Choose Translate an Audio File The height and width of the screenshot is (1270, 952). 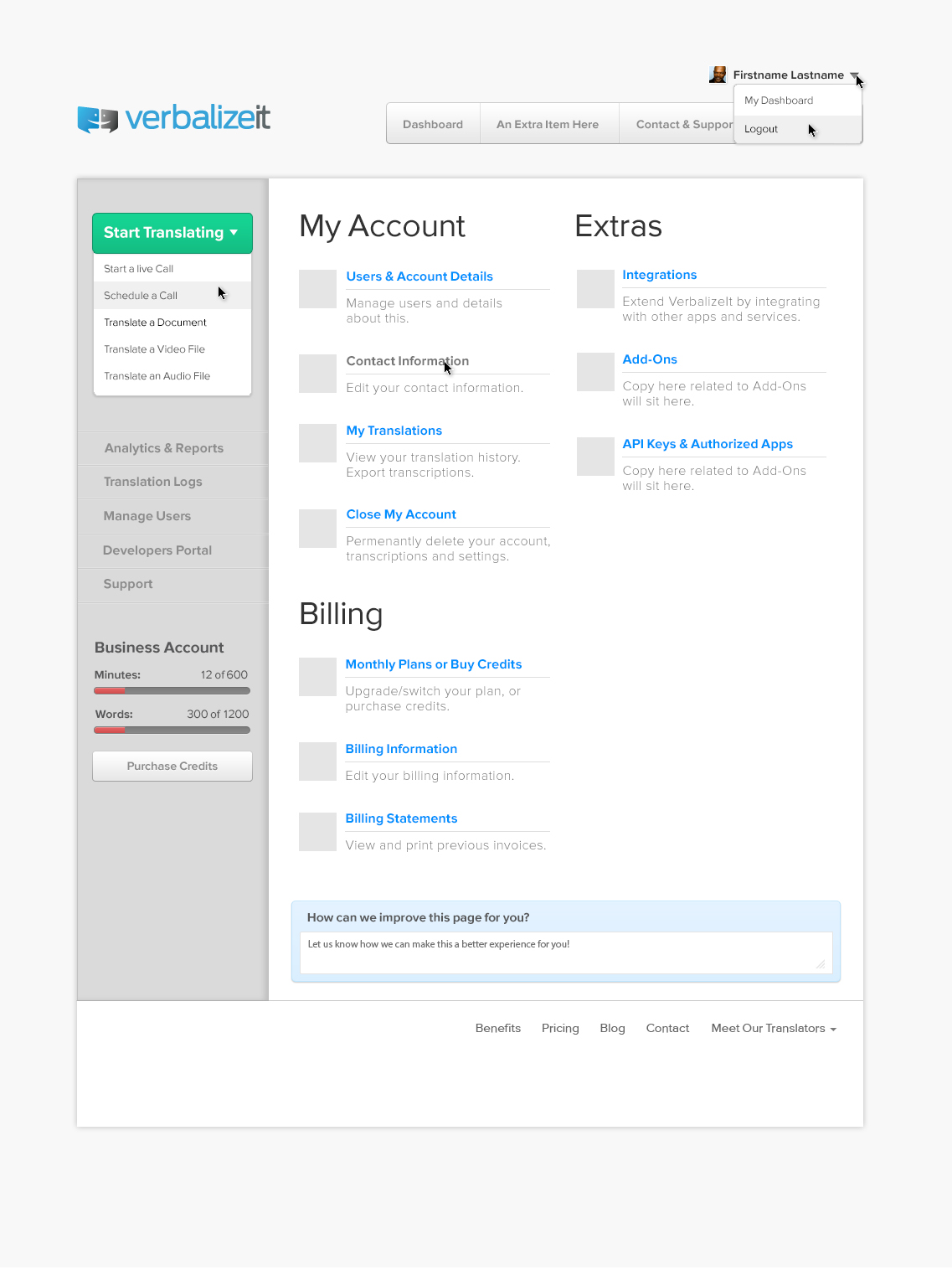point(172,376)
